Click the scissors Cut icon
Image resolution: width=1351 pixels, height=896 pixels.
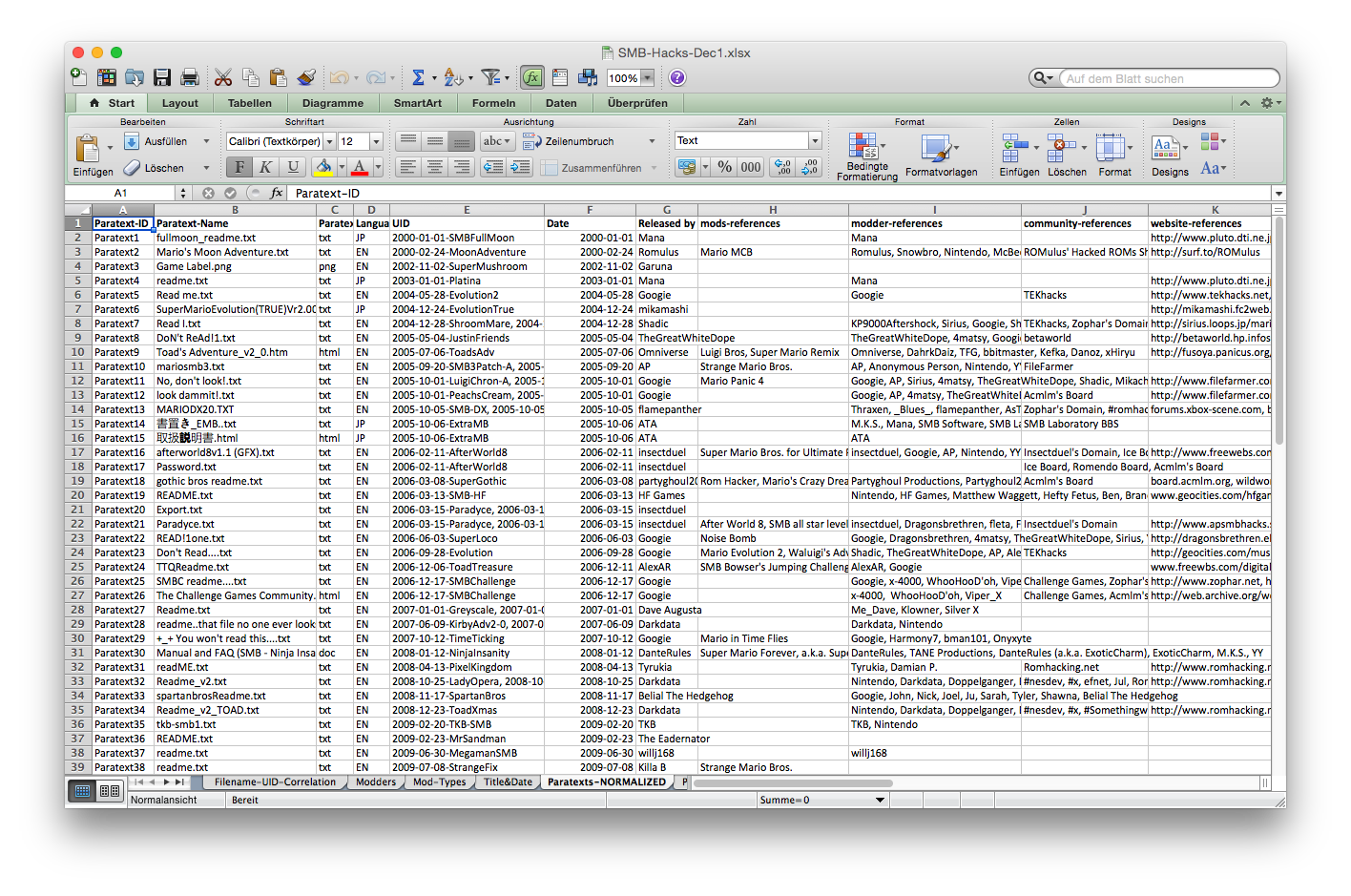pos(223,78)
